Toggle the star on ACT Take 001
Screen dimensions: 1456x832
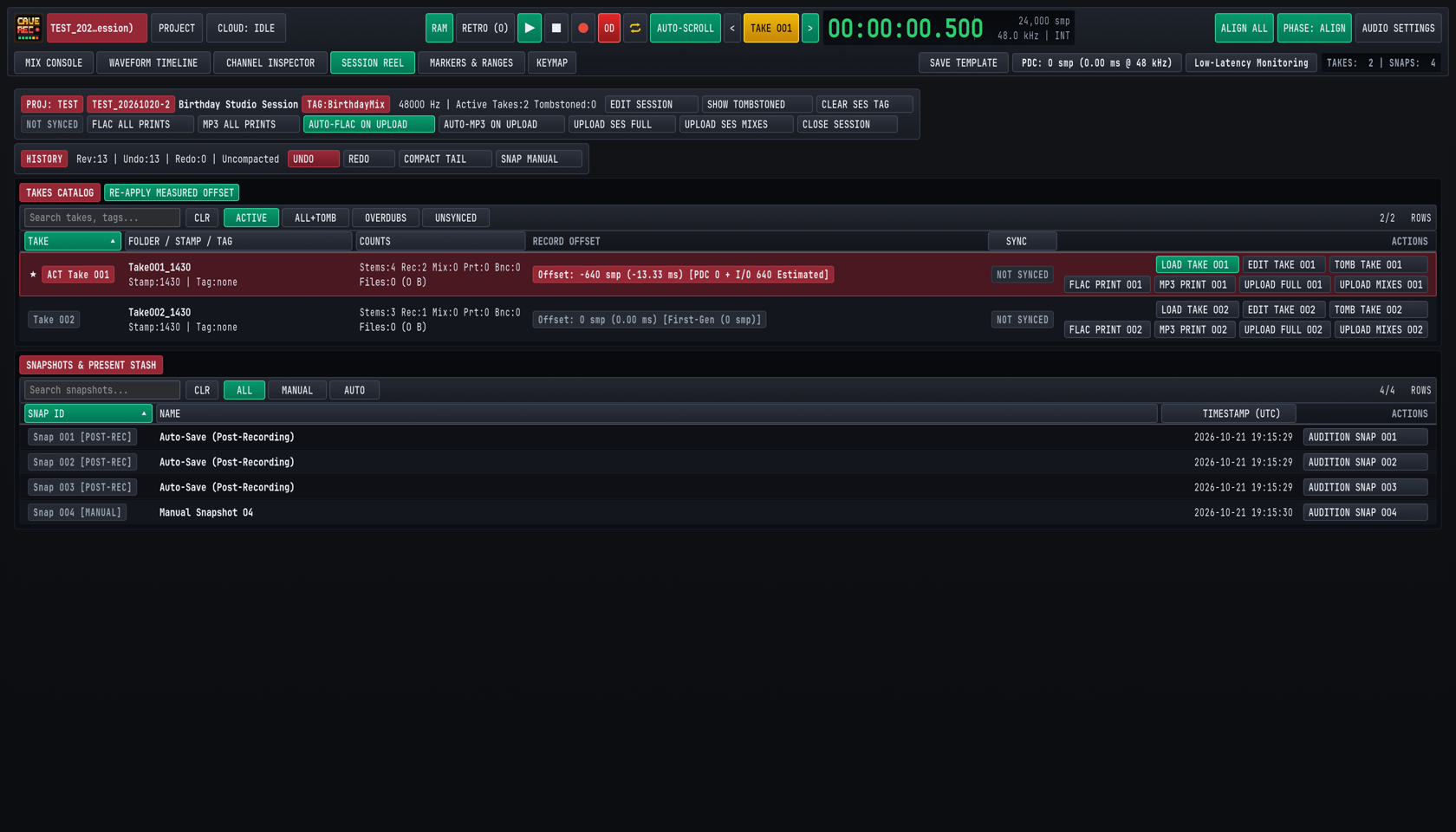click(33, 275)
